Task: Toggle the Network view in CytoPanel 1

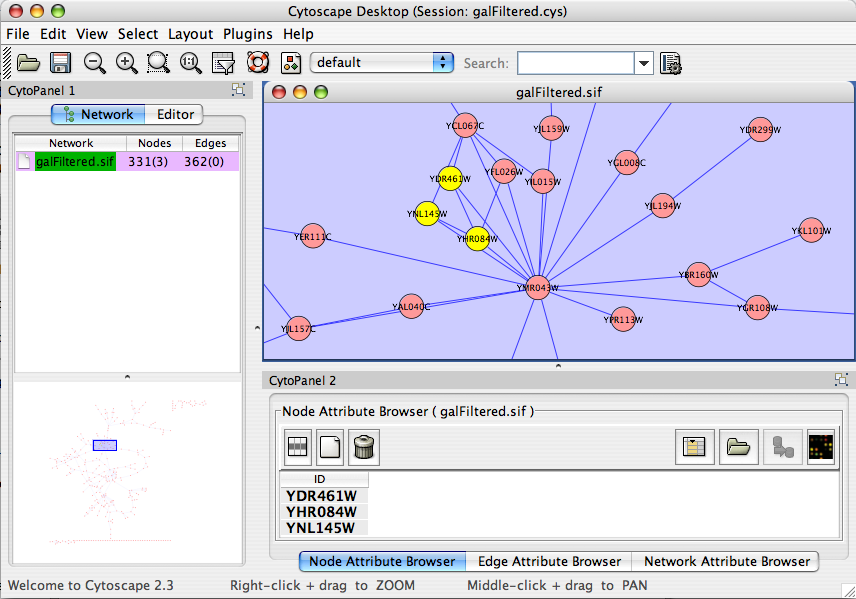Action: [x=98, y=114]
